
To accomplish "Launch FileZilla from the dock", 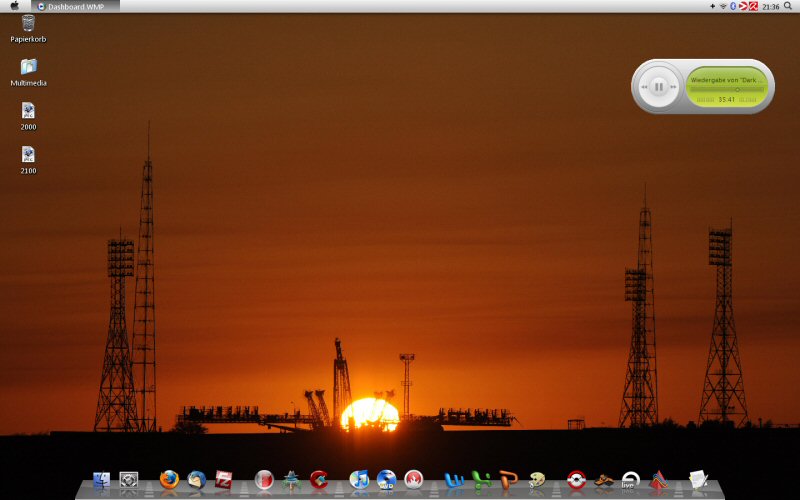I will point(223,479).
